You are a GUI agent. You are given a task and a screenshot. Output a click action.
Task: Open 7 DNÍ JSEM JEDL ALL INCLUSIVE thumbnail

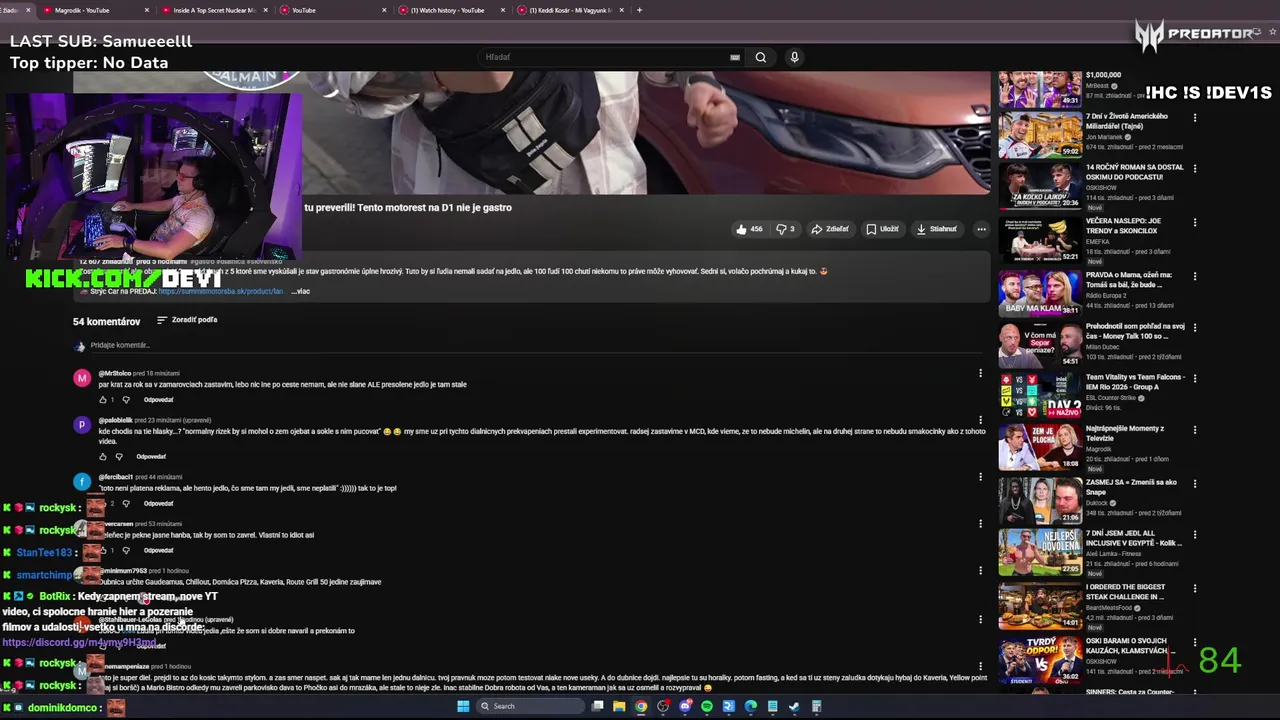click(1040, 553)
